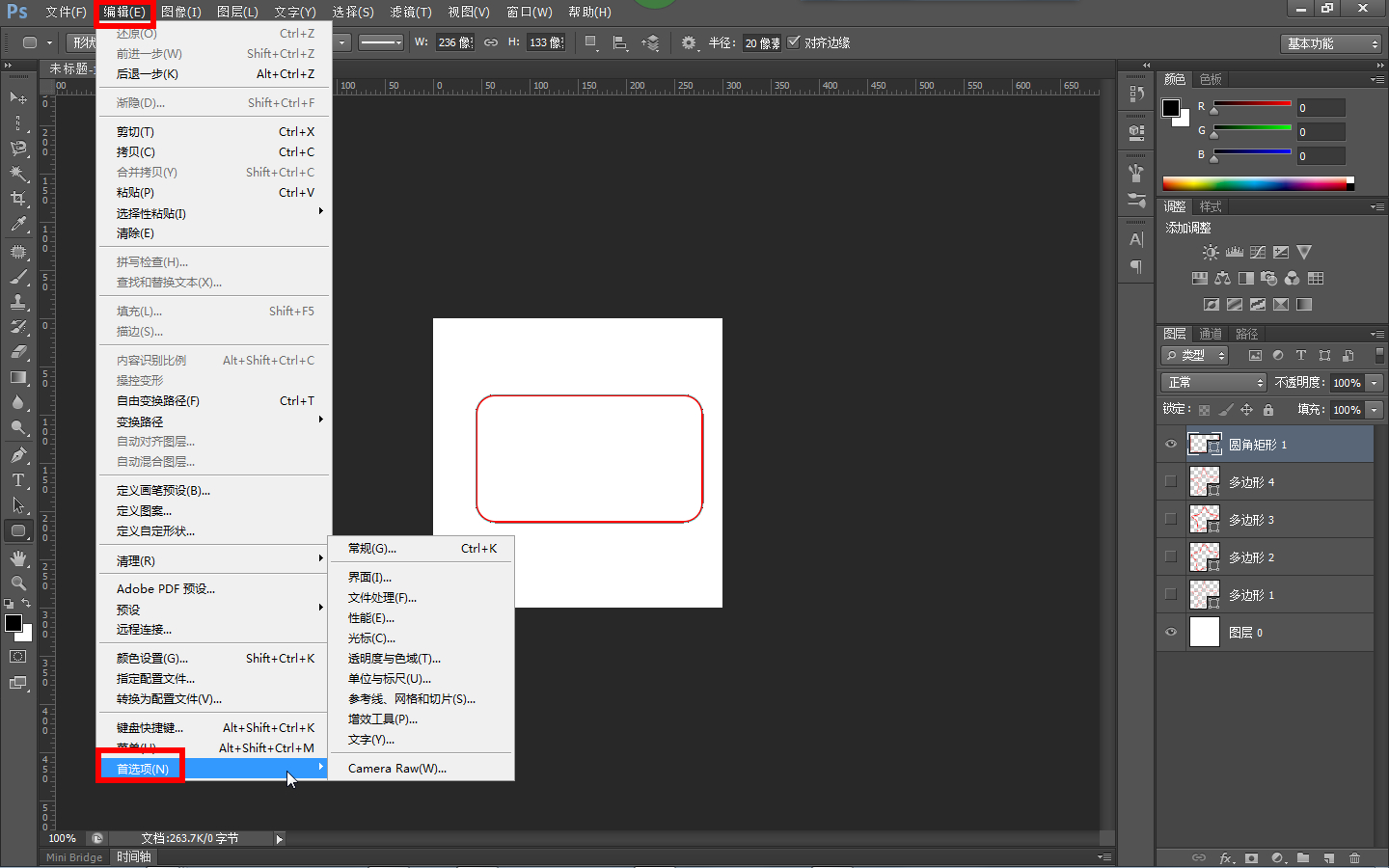Toggle lock all layer icon

point(1268,410)
